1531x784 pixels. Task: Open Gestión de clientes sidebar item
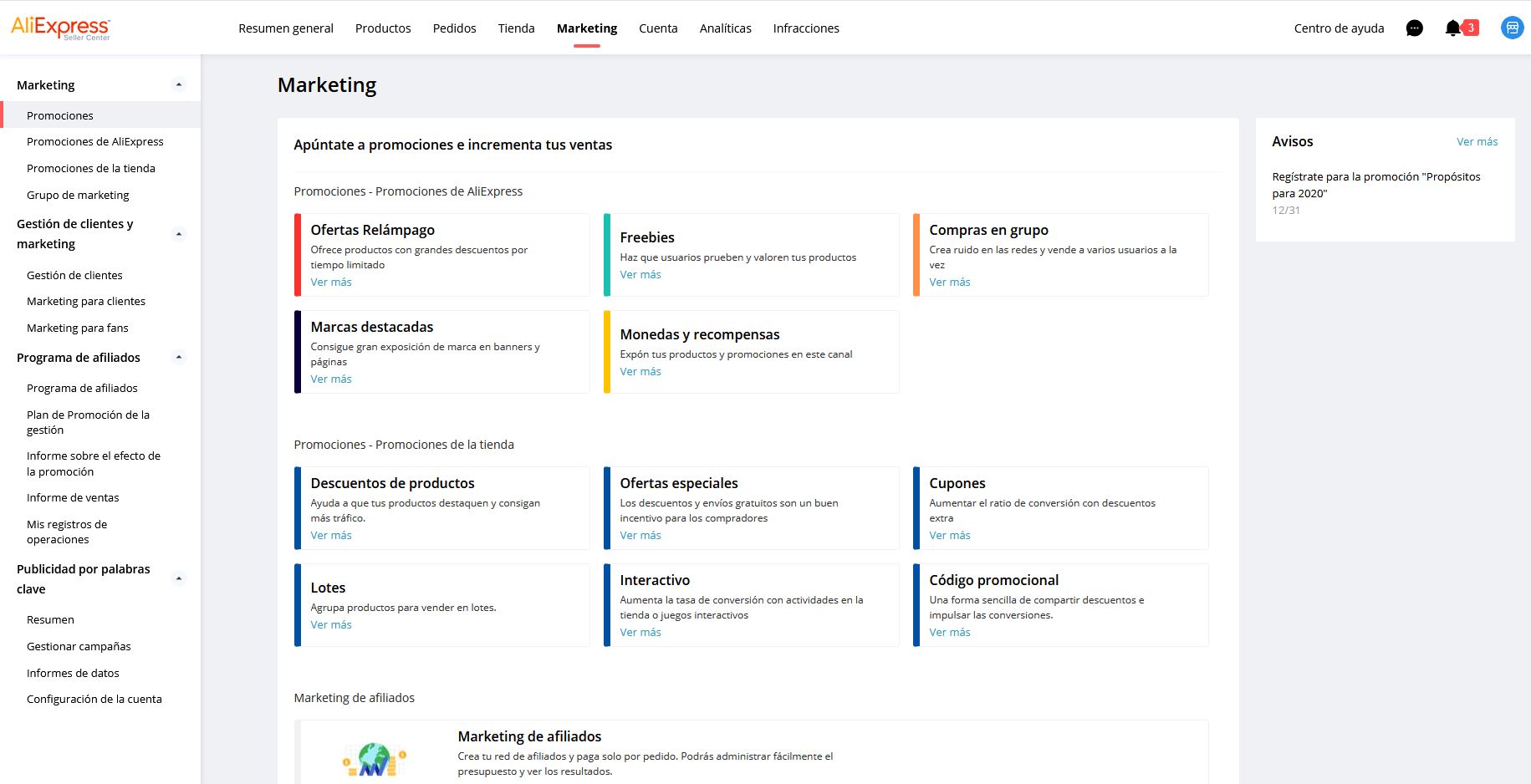click(74, 275)
